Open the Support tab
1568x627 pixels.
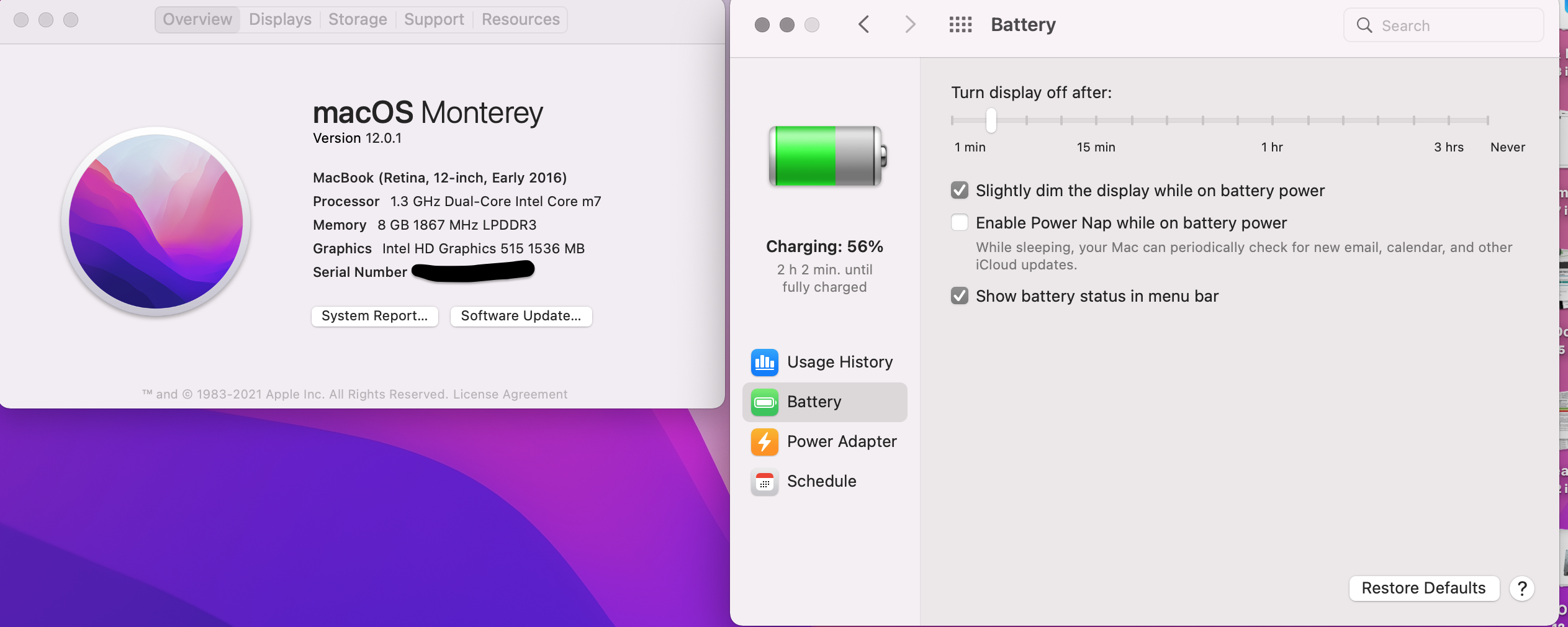coord(435,20)
